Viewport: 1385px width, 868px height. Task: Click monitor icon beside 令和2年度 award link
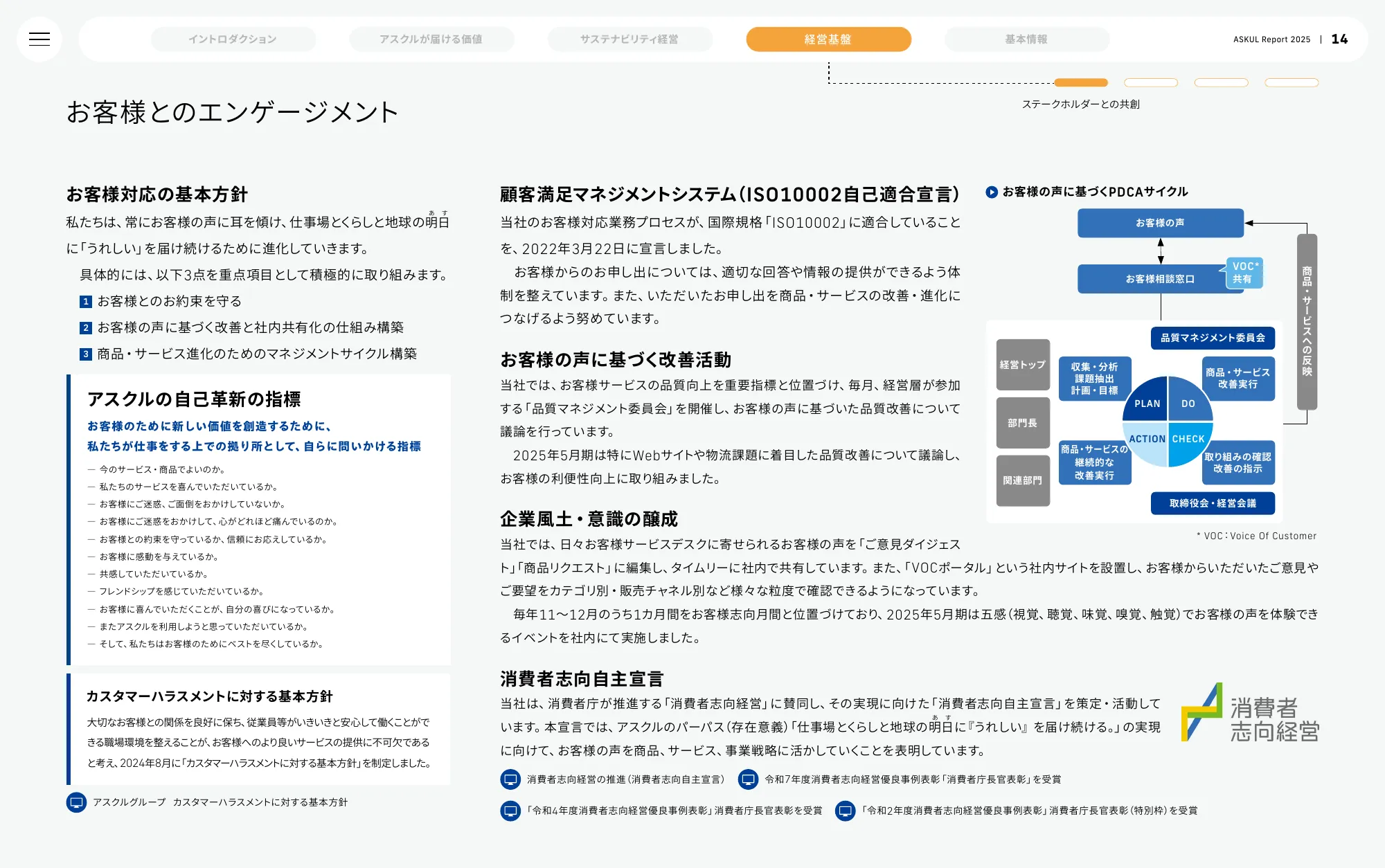pos(846,811)
